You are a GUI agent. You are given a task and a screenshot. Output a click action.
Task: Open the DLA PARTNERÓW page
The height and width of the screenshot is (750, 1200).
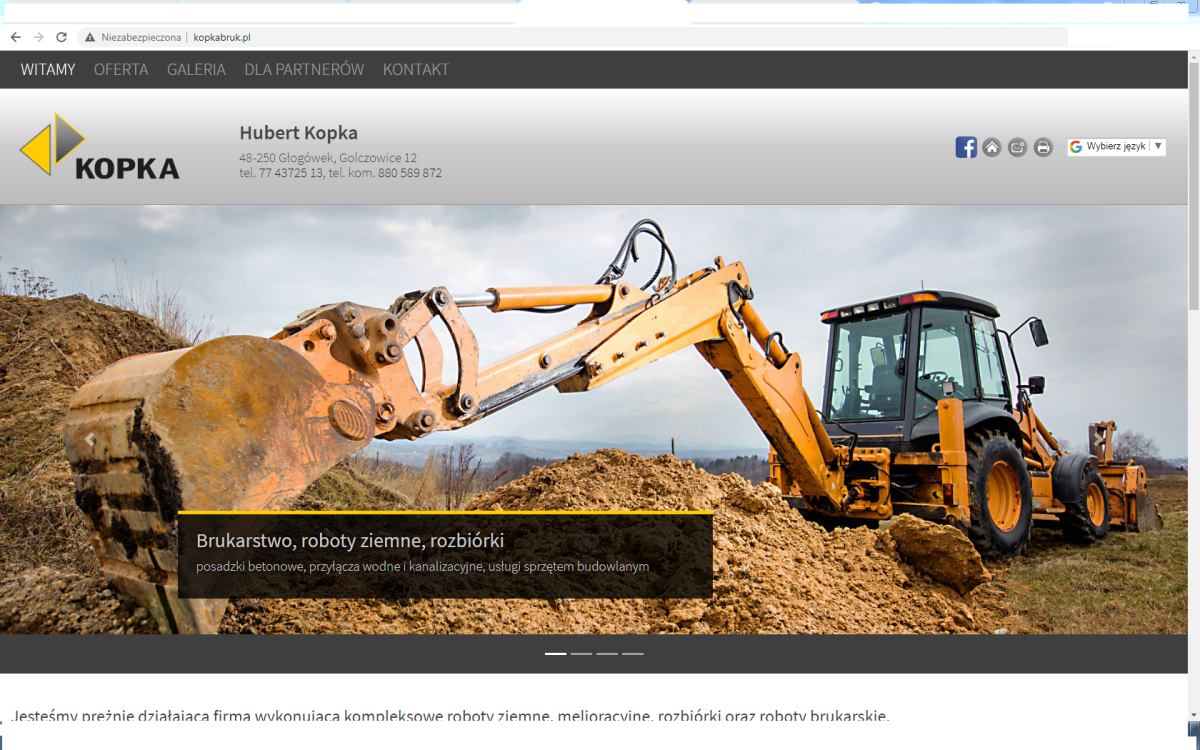pos(304,69)
